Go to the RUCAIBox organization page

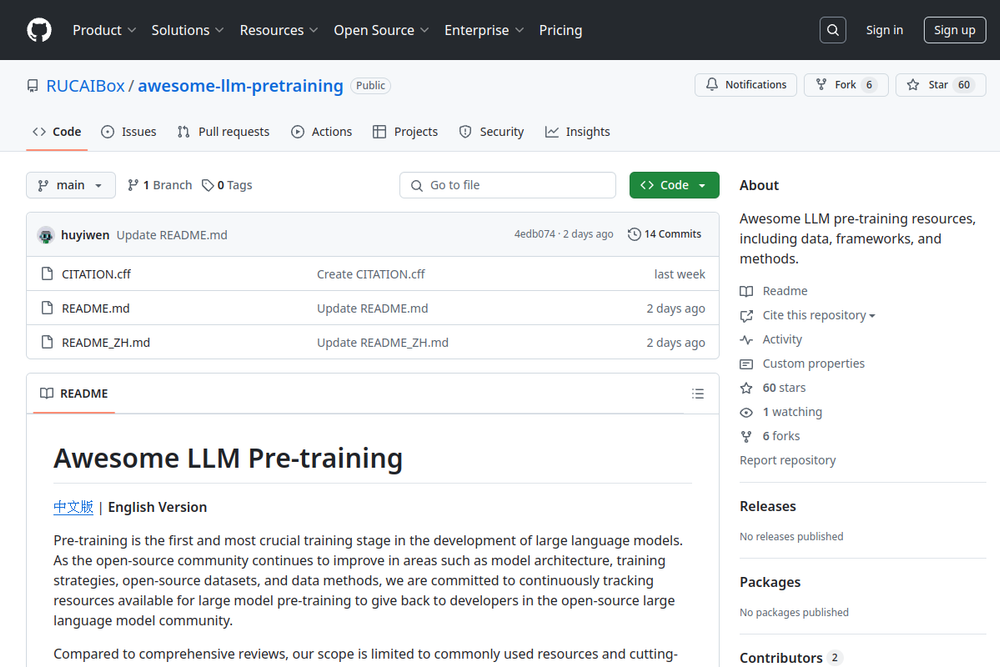pyautogui.click(x=85, y=85)
